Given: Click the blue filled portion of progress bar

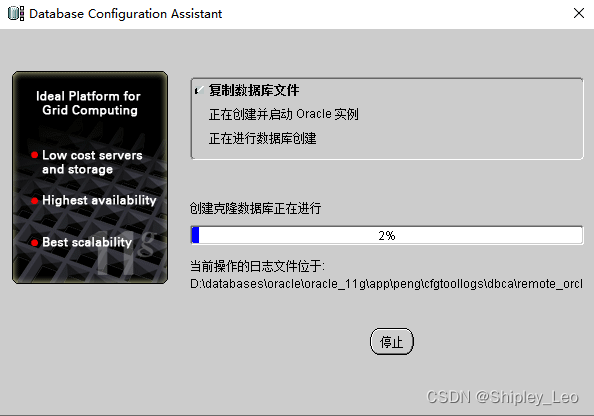Looking at the screenshot, I should [195, 235].
